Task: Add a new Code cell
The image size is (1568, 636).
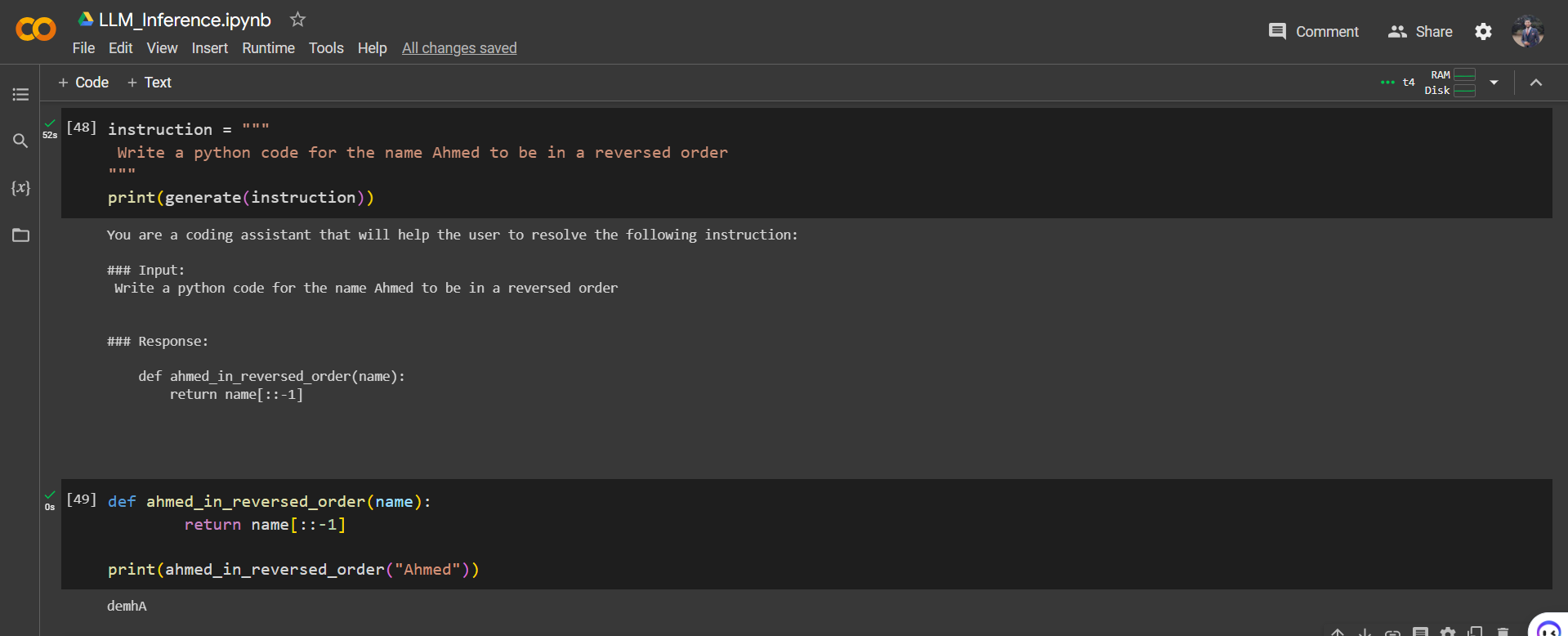Action: pos(83,83)
